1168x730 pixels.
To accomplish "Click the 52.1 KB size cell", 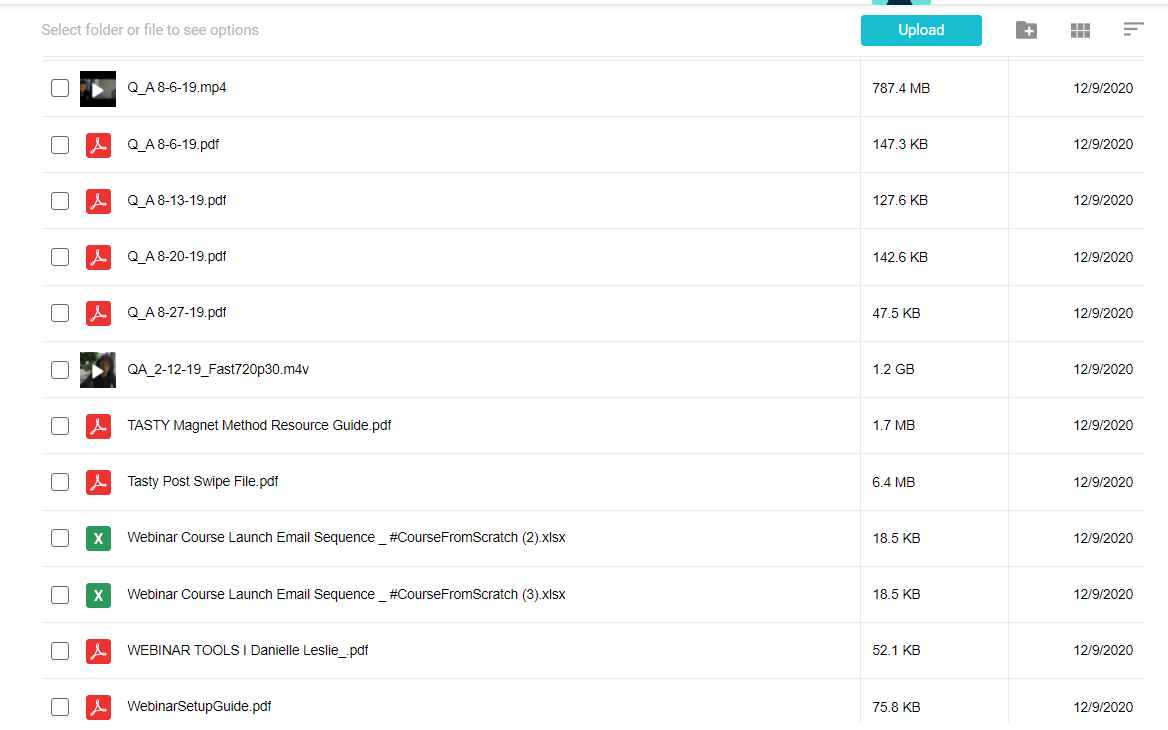I will 896,650.
